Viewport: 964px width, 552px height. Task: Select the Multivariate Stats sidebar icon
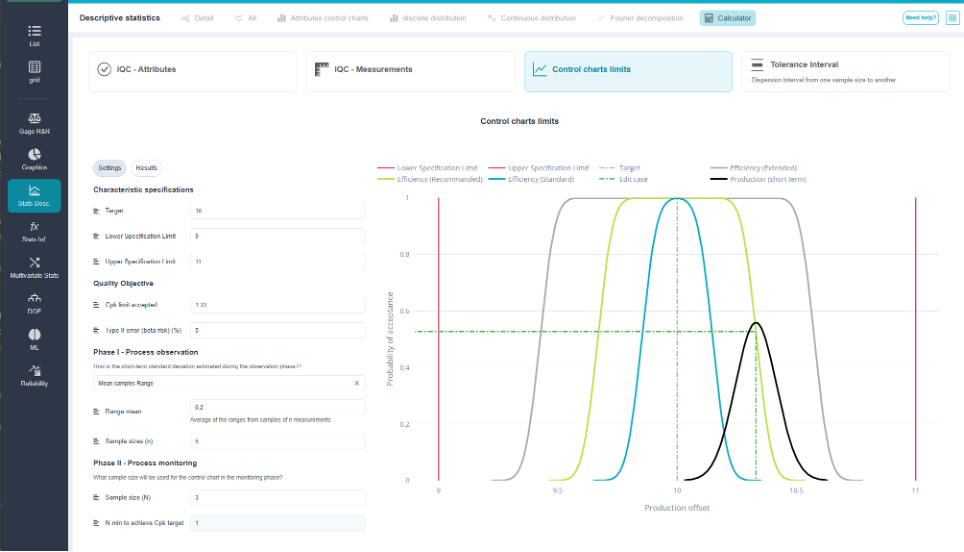point(34,267)
